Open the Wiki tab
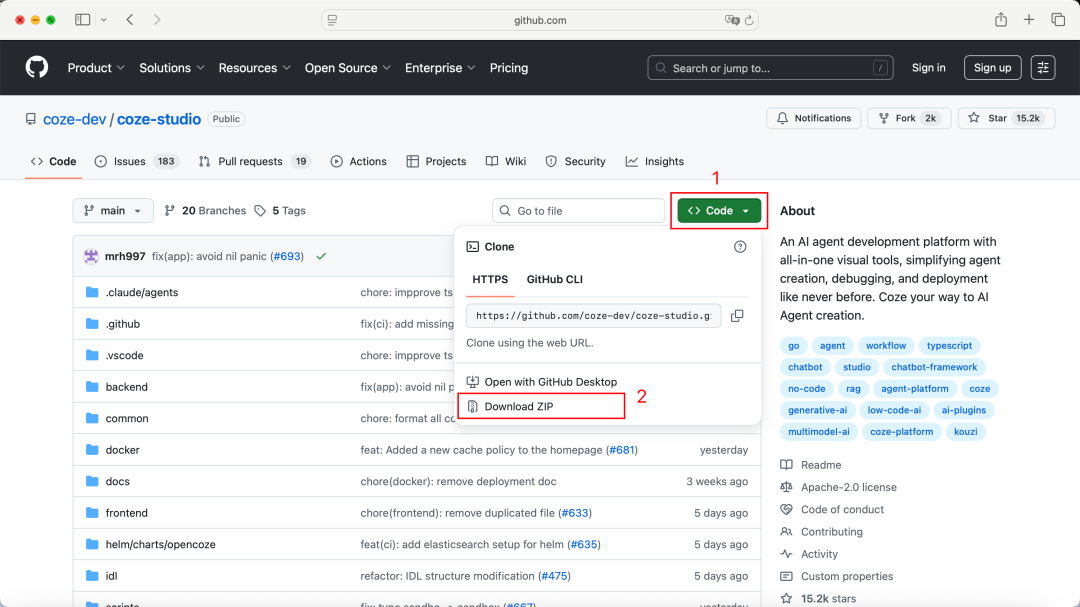This screenshot has width=1080, height=607. coord(506,161)
